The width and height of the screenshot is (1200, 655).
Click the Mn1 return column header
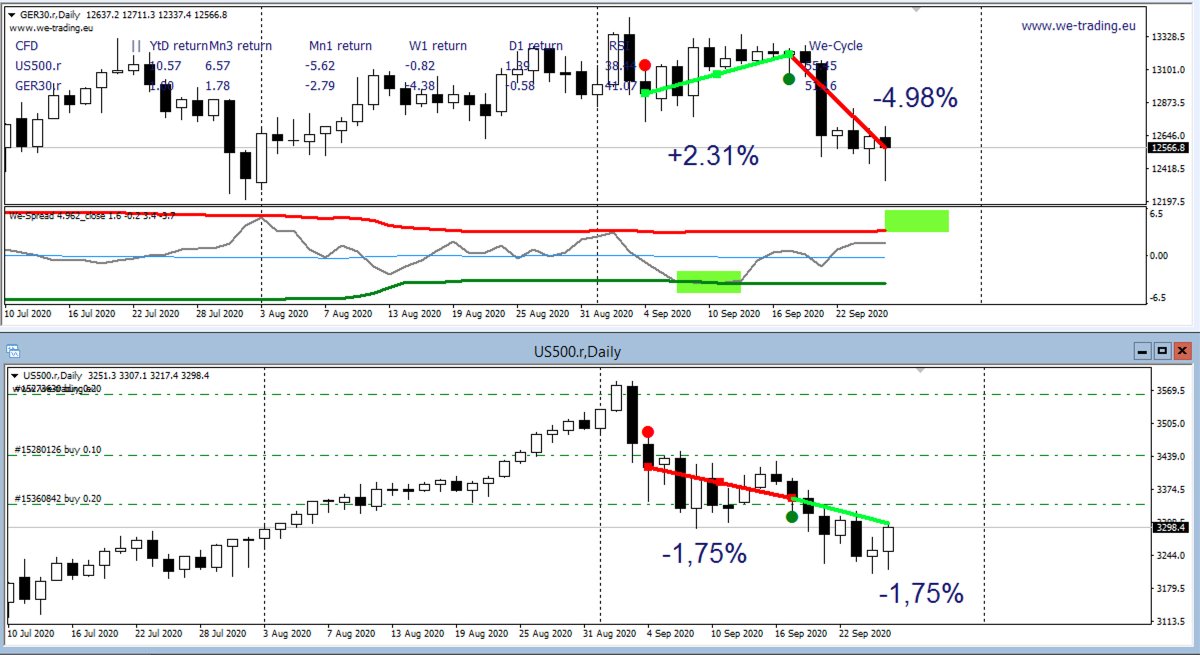click(x=340, y=46)
